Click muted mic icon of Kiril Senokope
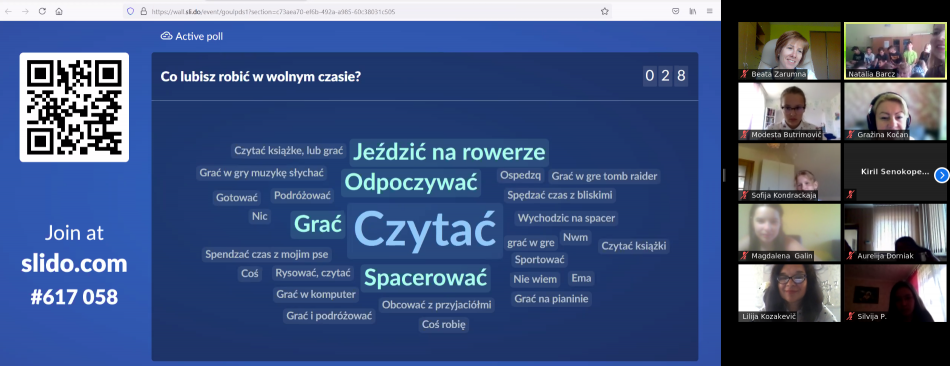The width and height of the screenshot is (950, 366). point(851,195)
